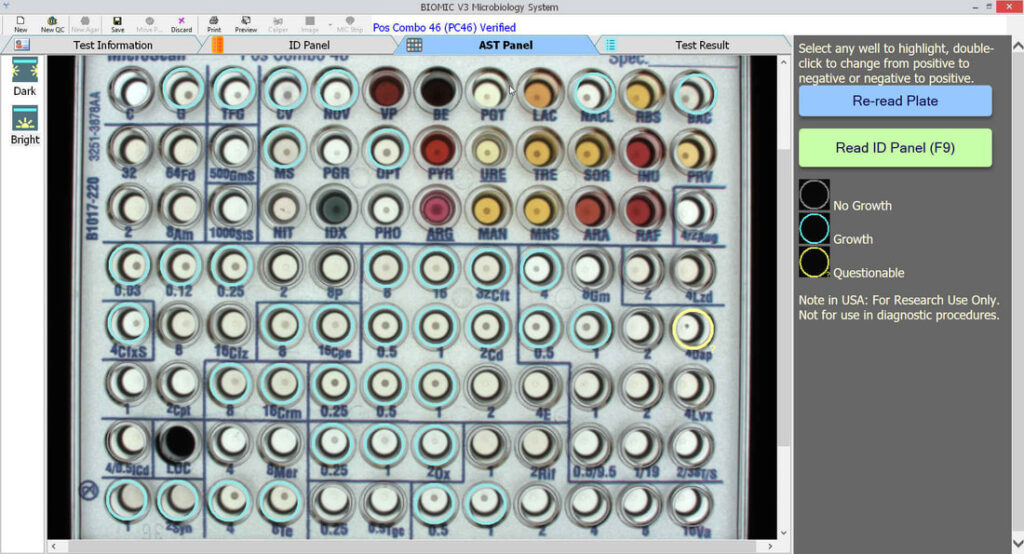Select the NACL well
The width and height of the screenshot is (1024, 554).
pos(591,93)
